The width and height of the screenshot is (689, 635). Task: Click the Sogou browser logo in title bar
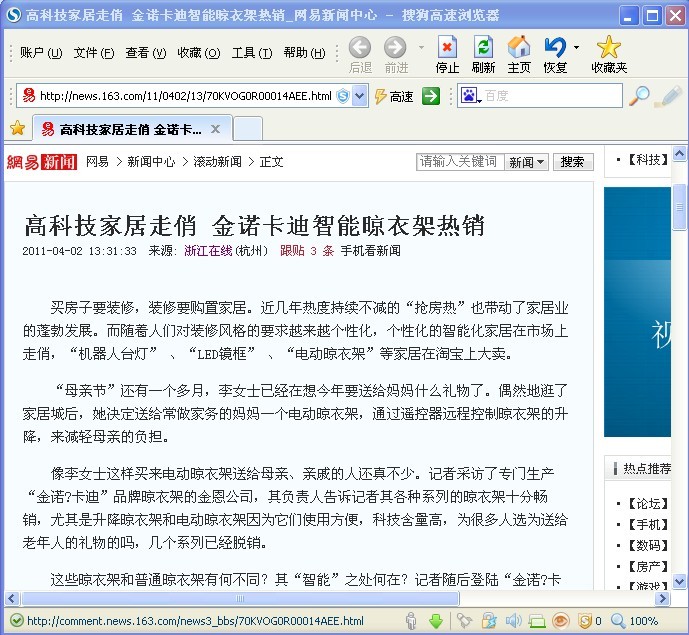[x=14, y=15]
